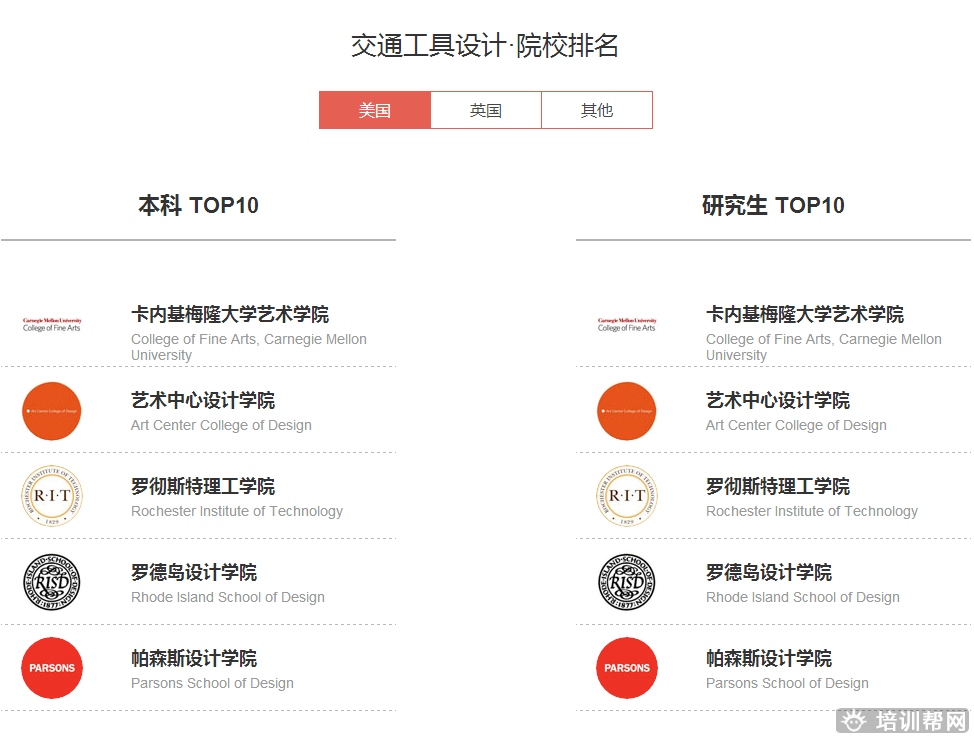Open 卡内基梅隆大学艺术学院 in 研究生 TOP10
The width and height of the screenshot is (974, 738).
pos(805,314)
